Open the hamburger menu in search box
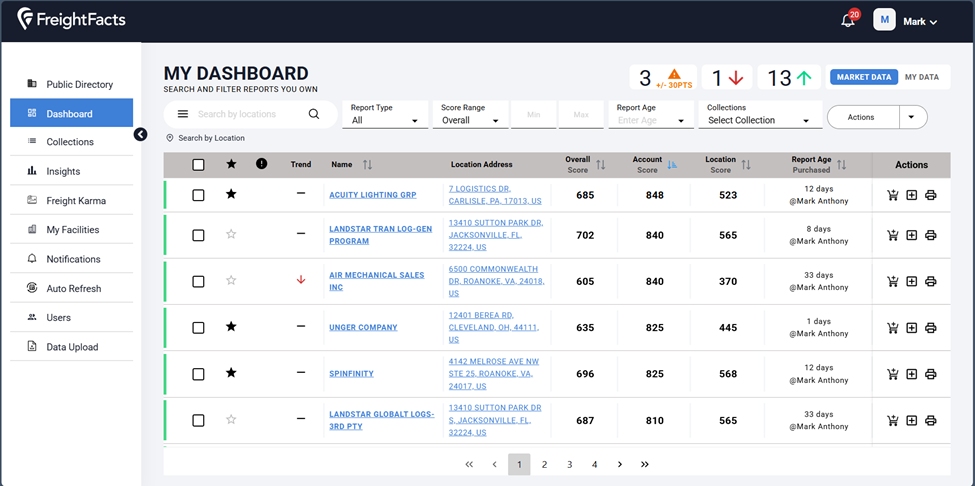Screen dimensions: 975x486 click(x=183, y=114)
